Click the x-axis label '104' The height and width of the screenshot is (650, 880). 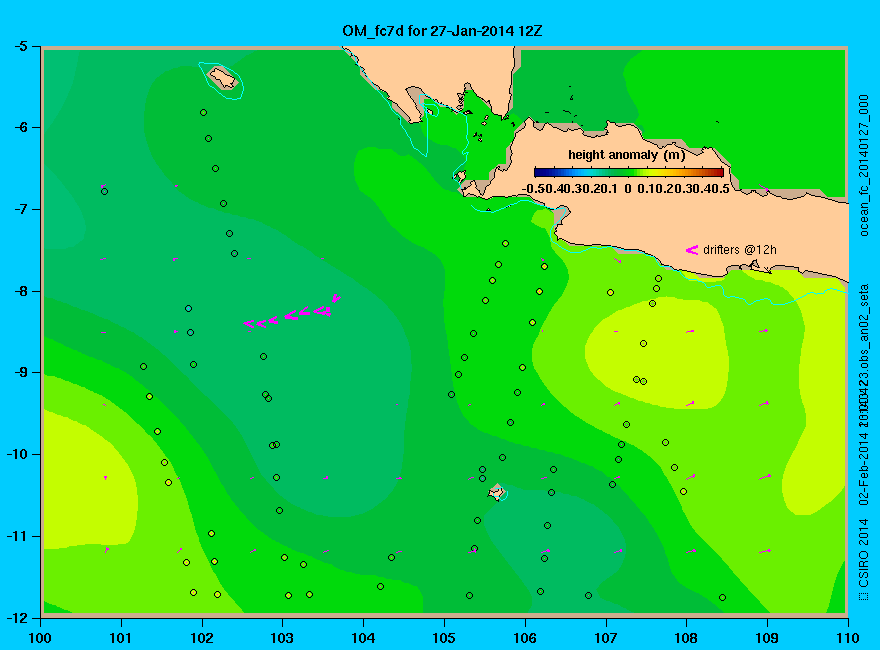(x=363, y=638)
